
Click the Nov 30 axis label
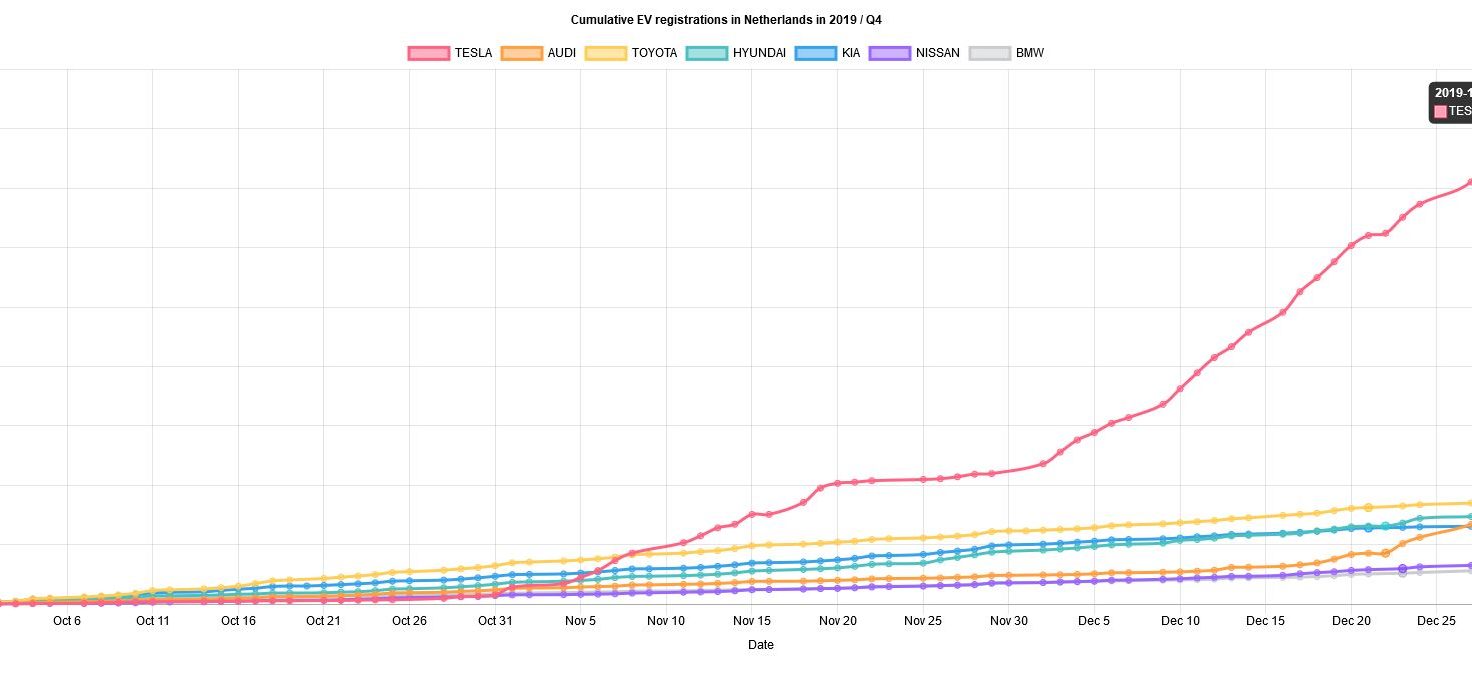pyautogui.click(x=1009, y=621)
